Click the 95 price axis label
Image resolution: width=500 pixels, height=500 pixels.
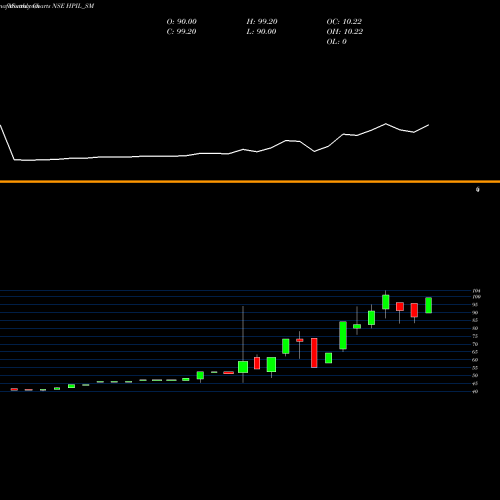coord(475,305)
